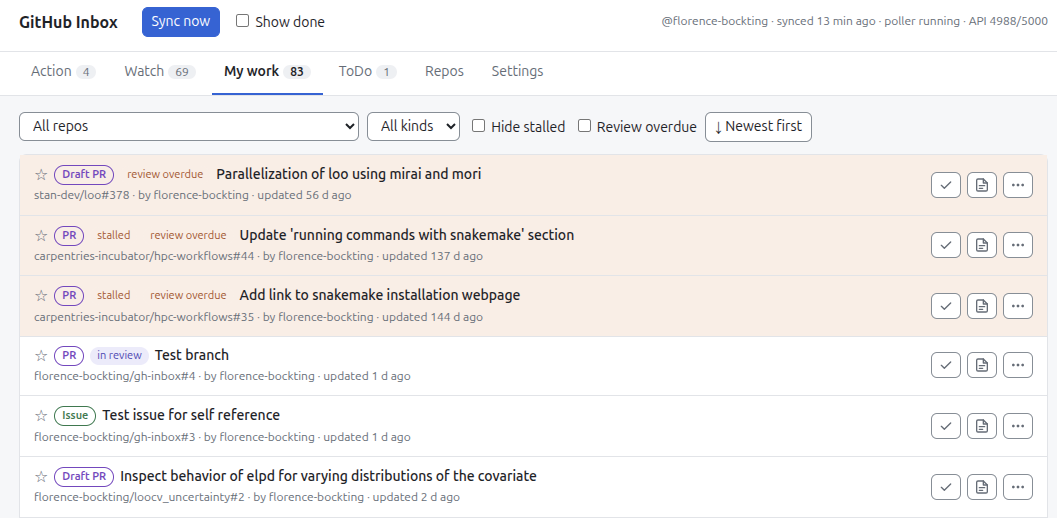
Task: Click the sync status text showing API 4988/5000
Action: (855, 21)
